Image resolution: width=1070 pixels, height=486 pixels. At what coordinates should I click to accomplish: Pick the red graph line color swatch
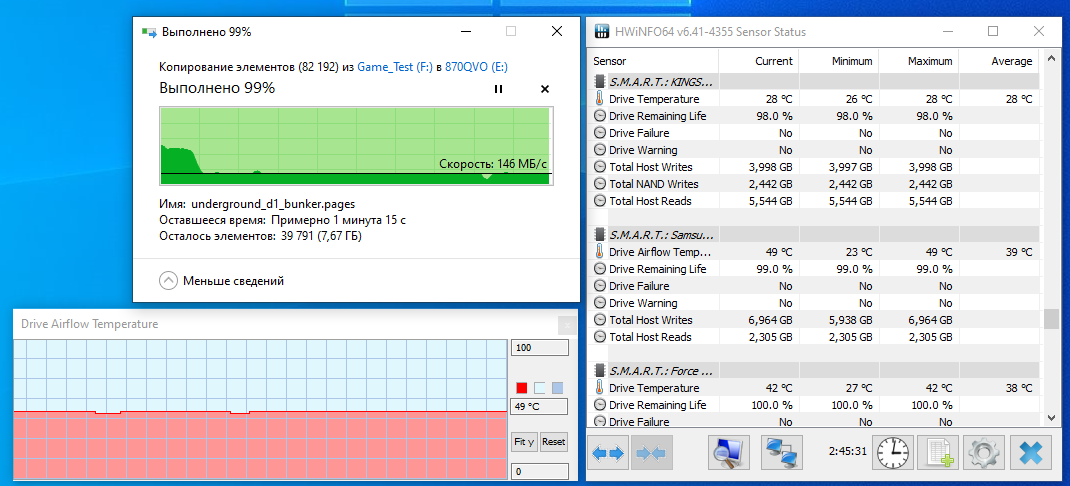coord(522,388)
